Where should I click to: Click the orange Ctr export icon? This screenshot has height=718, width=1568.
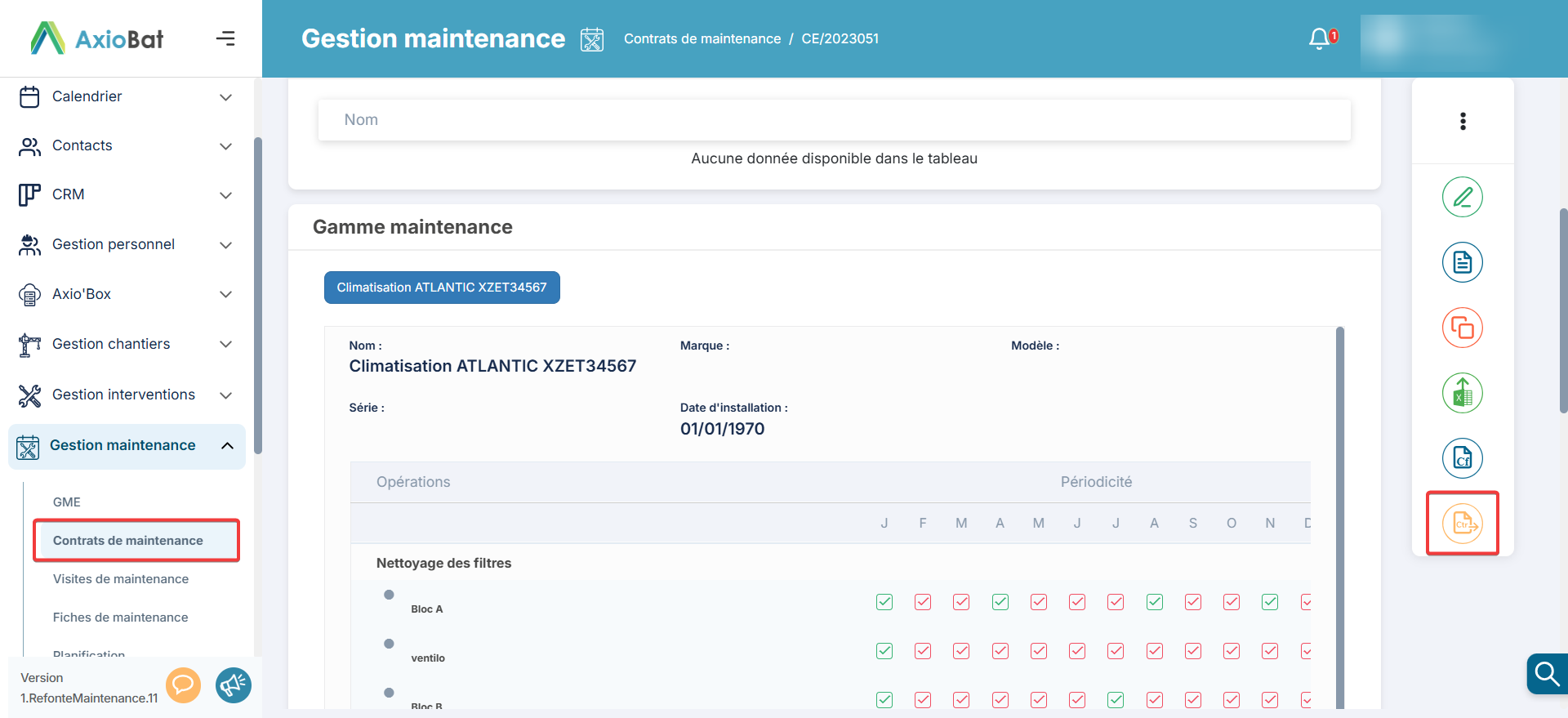[1462, 524]
